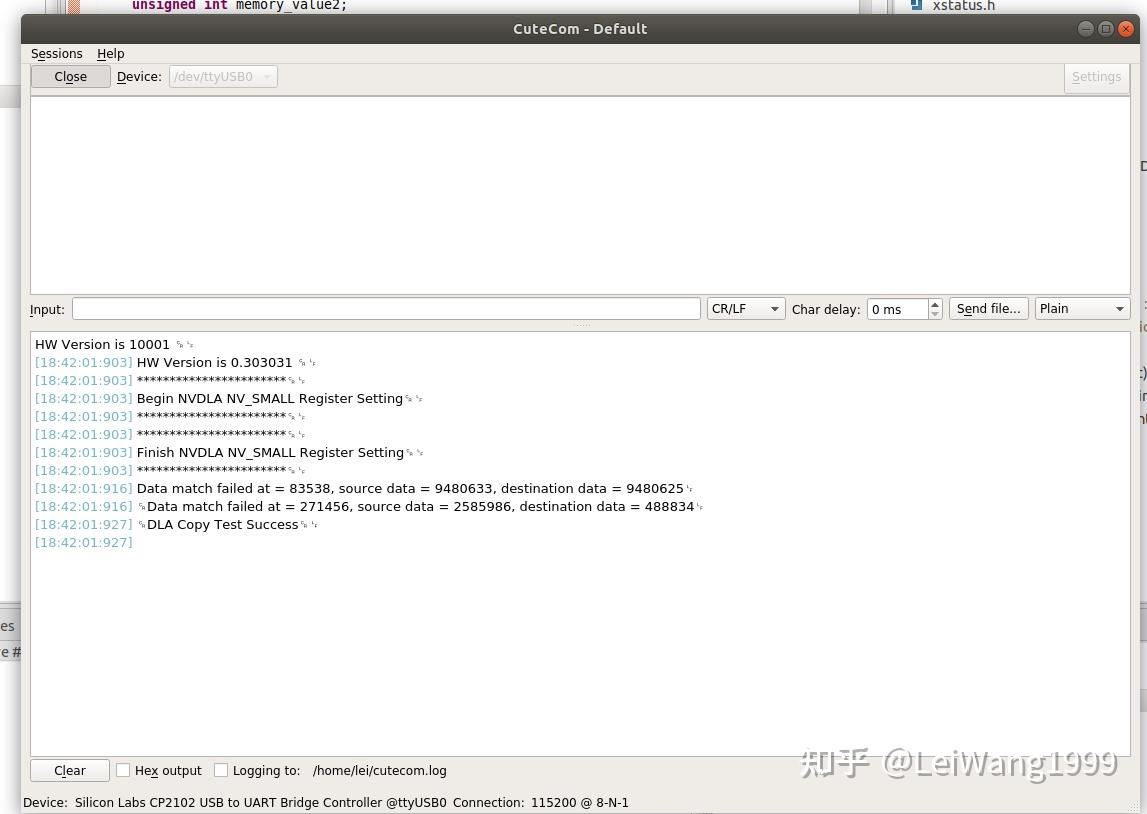Decrease Char delay with the down arrow
Screen dimensions: 1147x814
tap(934, 313)
